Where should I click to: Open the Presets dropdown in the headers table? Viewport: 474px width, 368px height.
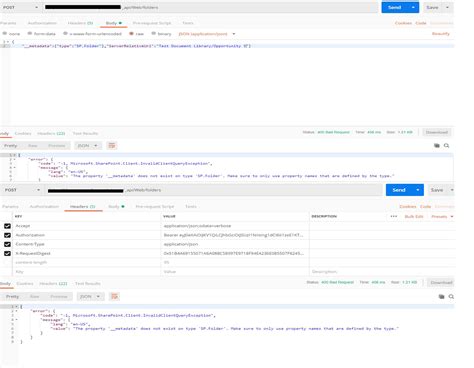pos(442,216)
